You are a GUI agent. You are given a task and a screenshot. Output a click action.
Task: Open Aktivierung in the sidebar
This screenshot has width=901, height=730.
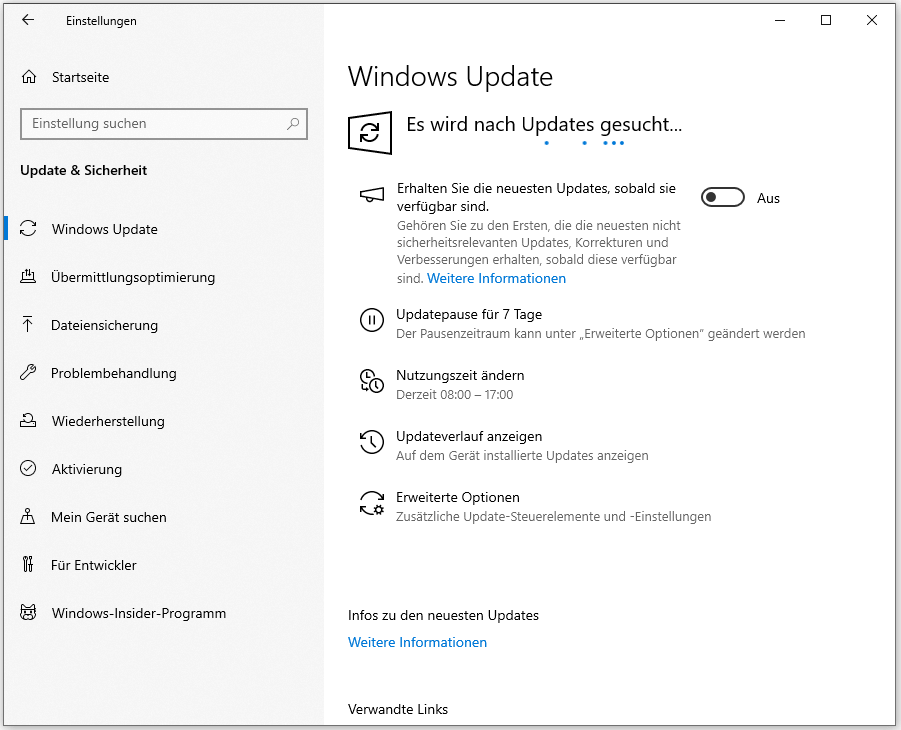click(x=87, y=469)
